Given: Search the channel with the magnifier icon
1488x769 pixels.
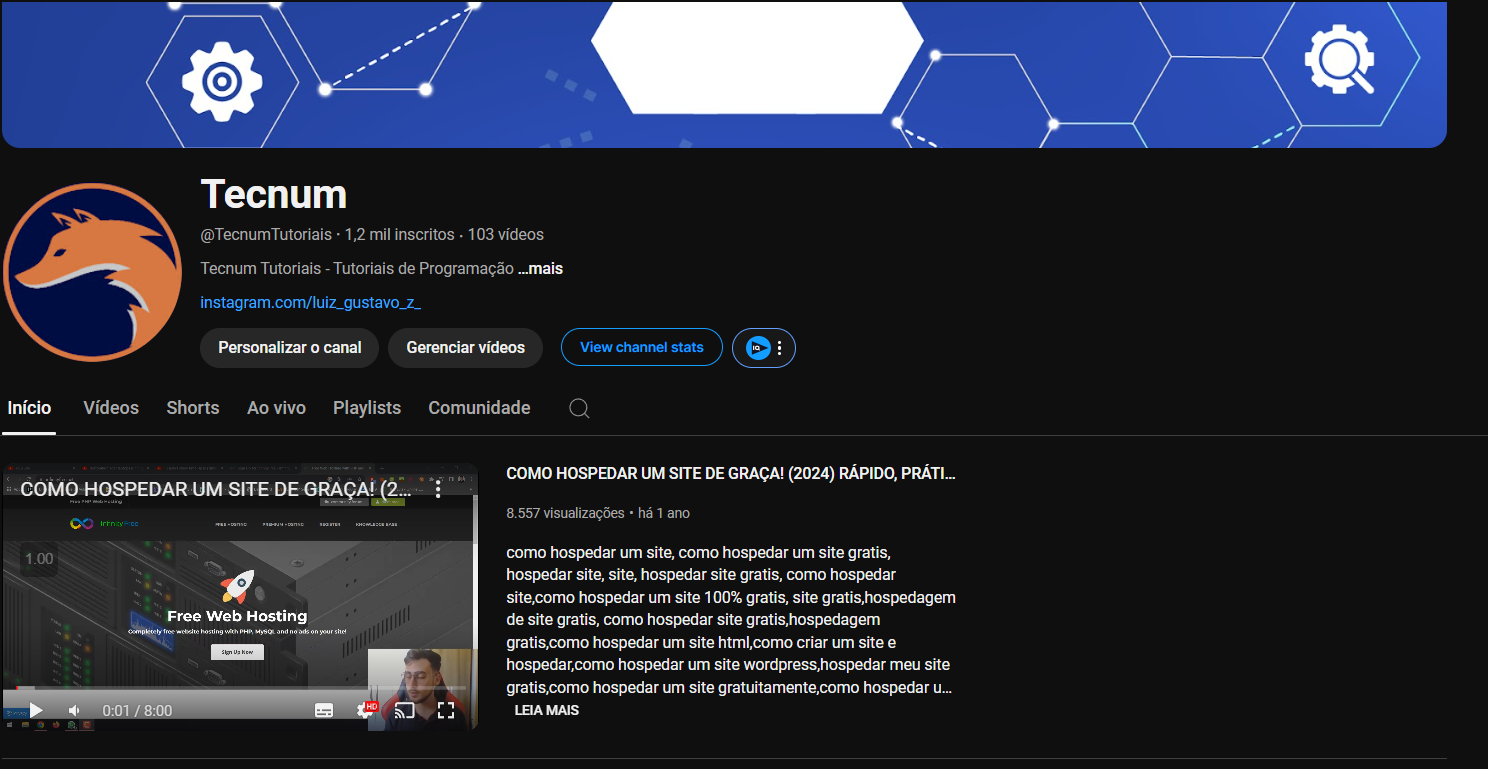Looking at the screenshot, I should [x=579, y=408].
